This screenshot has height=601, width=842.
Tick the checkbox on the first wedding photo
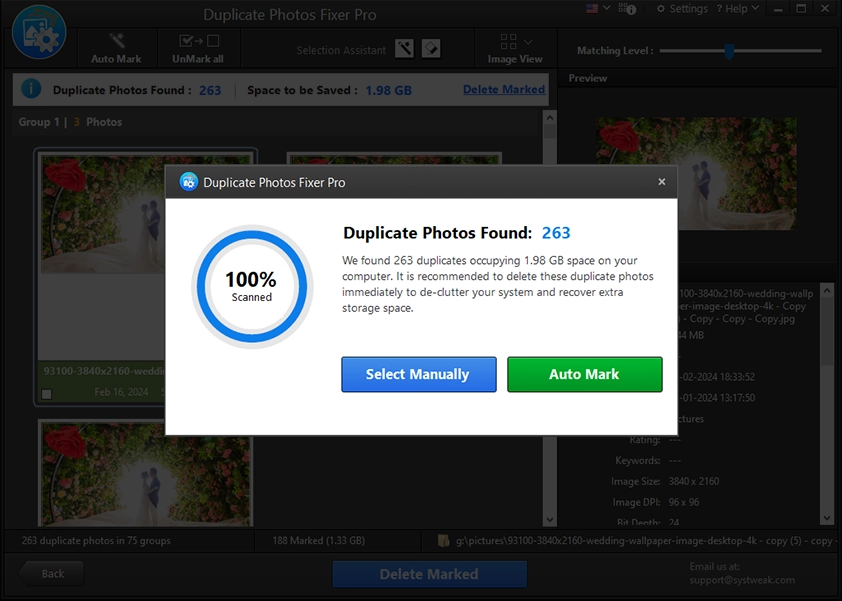click(47, 394)
